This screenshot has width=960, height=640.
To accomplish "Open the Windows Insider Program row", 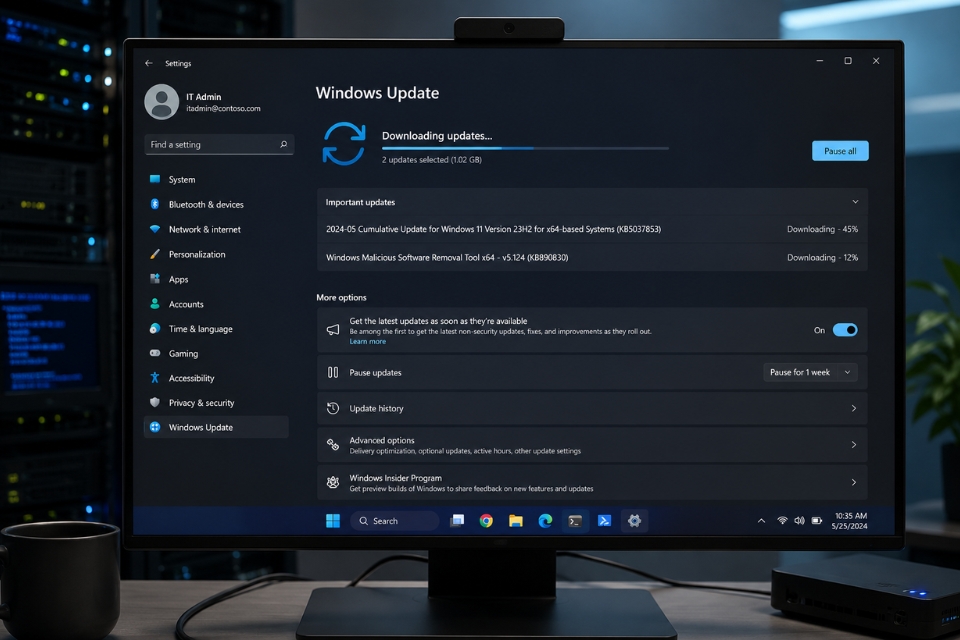I will click(x=592, y=483).
